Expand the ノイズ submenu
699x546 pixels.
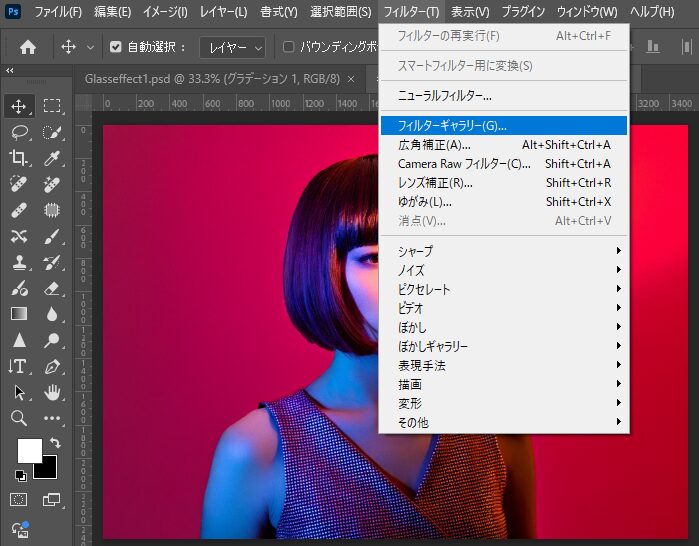(504, 270)
